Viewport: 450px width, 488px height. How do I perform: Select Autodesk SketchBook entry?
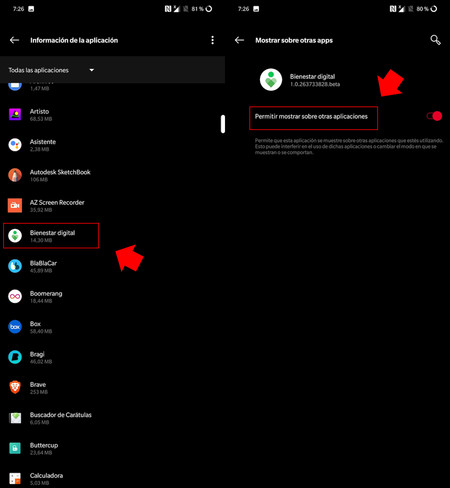pyautogui.click(x=112, y=175)
